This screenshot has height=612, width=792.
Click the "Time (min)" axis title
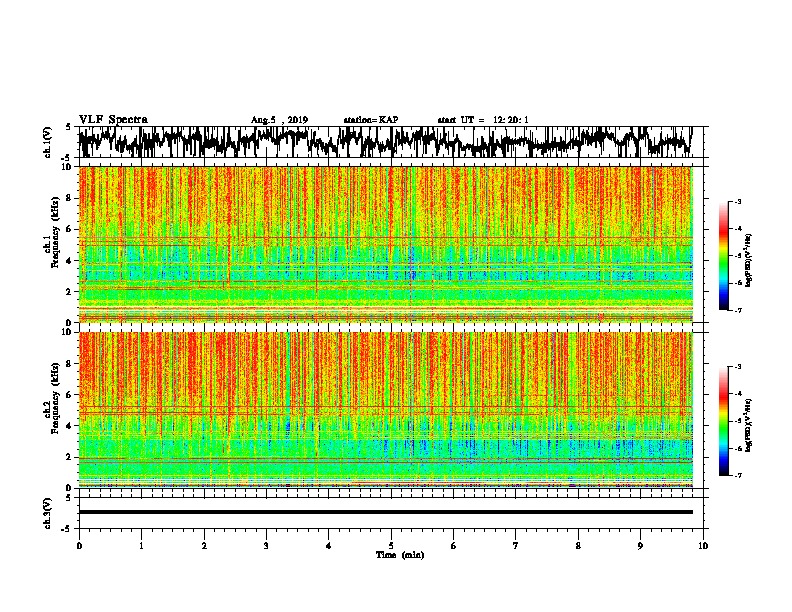click(400, 555)
